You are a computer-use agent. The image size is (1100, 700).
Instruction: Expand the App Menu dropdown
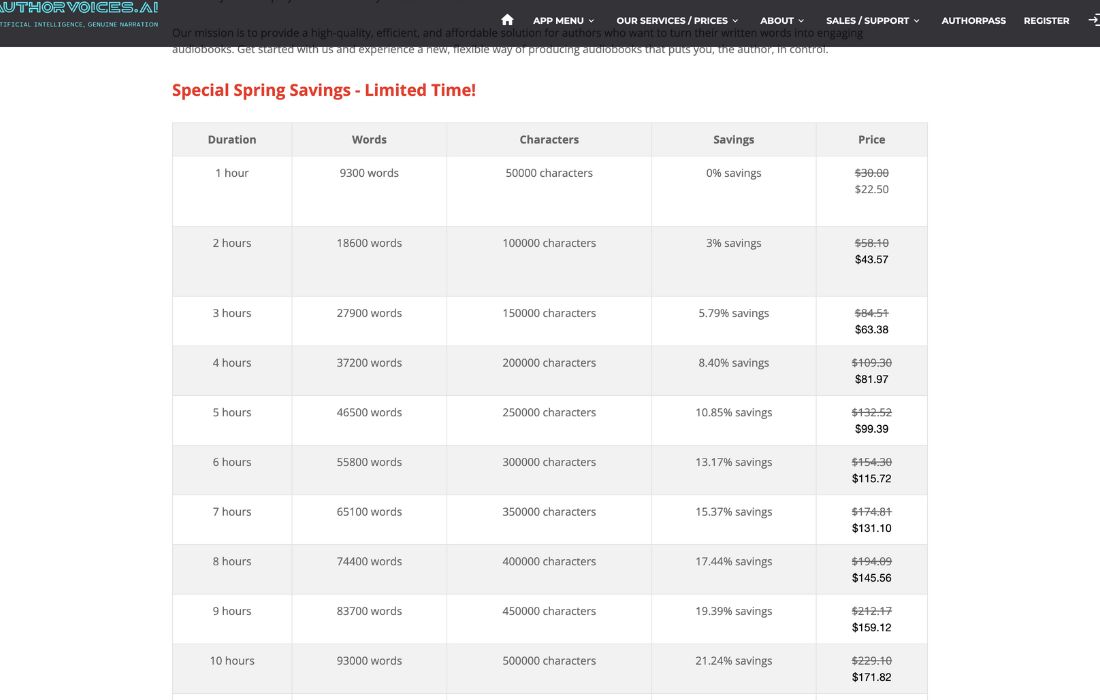[x=563, y=20]
